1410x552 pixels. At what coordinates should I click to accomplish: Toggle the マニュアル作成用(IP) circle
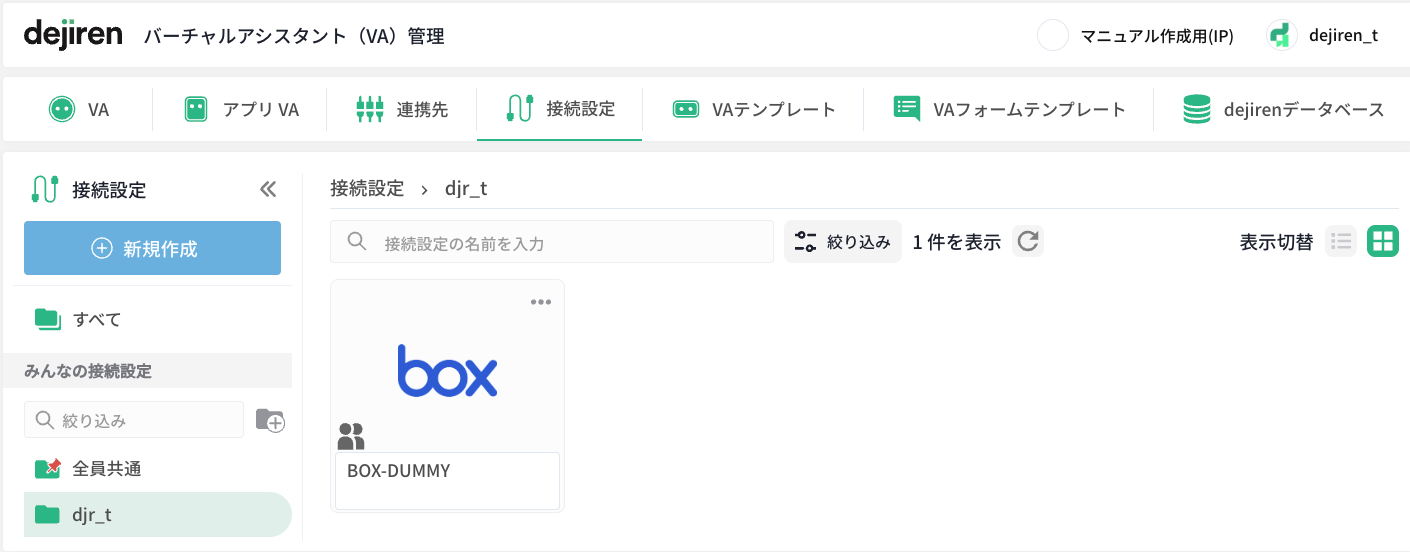pos(1053,36)
